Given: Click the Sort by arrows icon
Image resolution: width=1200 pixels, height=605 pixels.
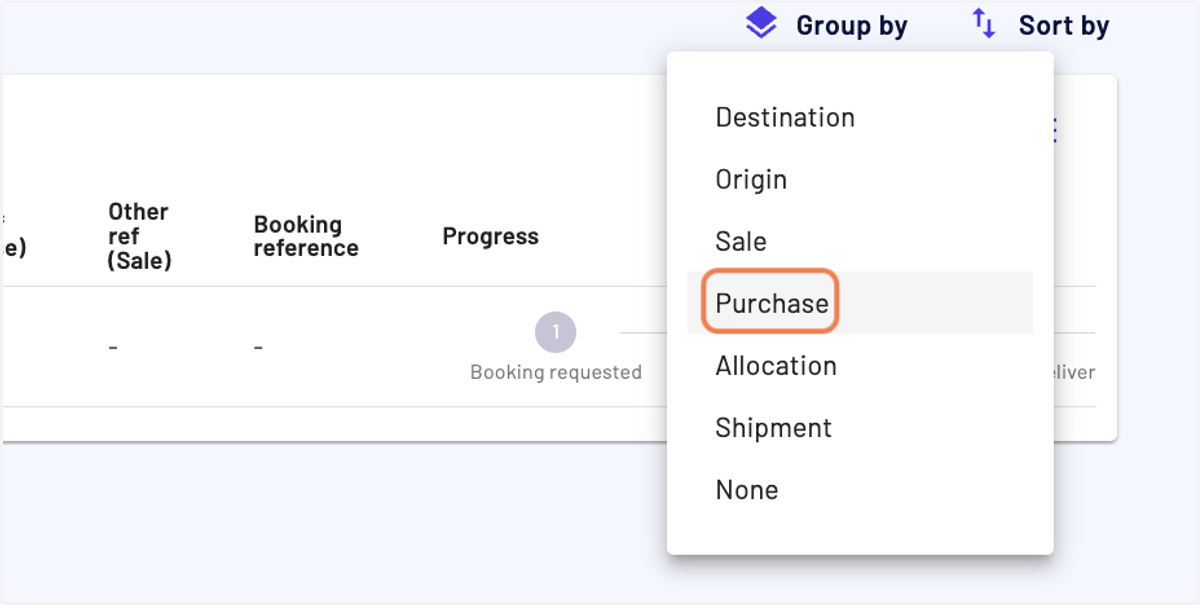Looking at the screenshot, I should point(984,24).
